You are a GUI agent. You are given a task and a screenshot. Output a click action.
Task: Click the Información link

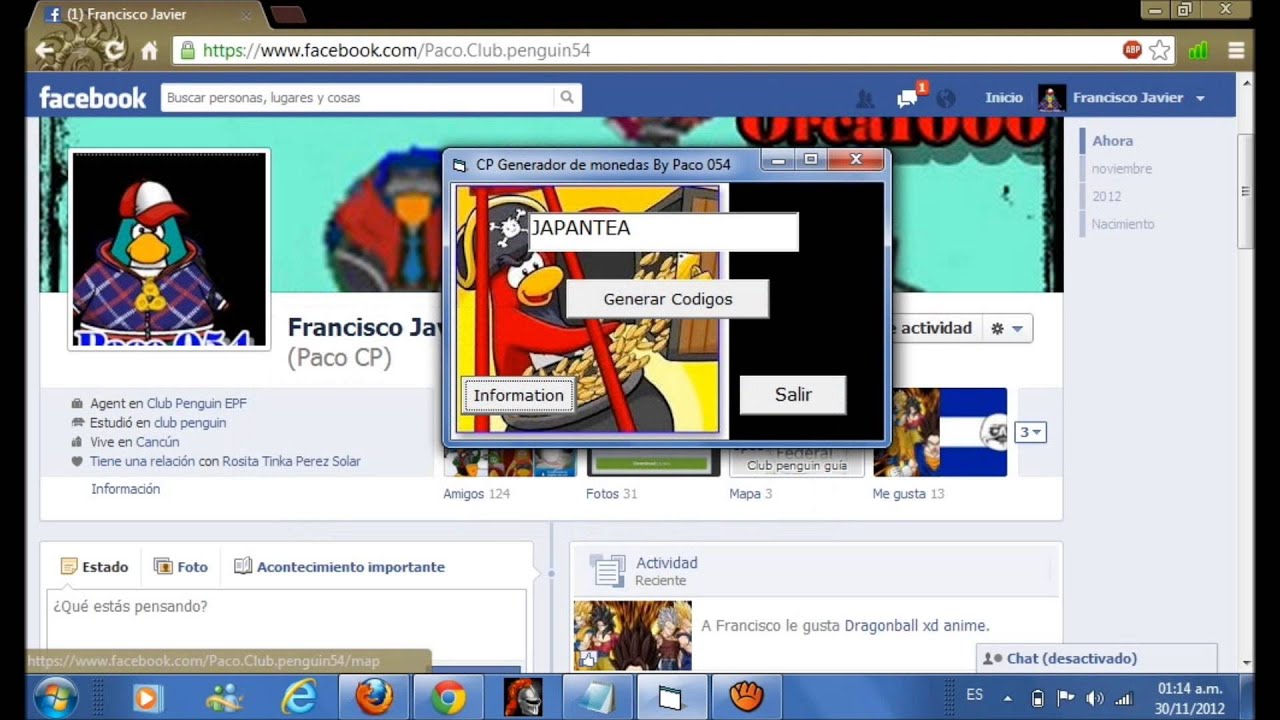coord(125,489)
